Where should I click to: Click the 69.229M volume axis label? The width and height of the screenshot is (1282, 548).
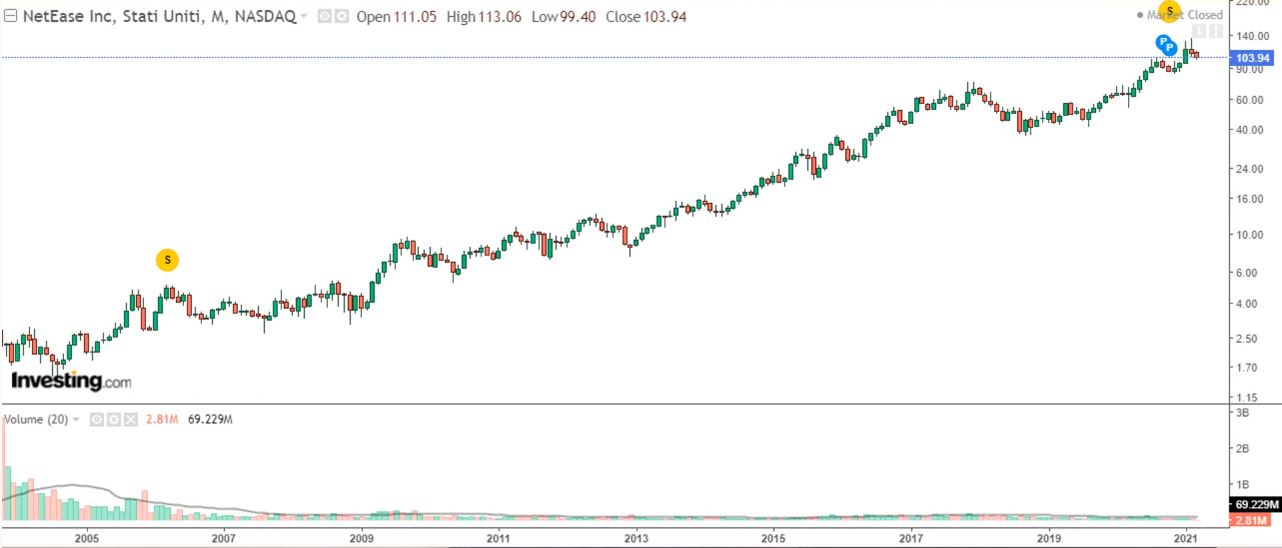(x=1254, y=506)
